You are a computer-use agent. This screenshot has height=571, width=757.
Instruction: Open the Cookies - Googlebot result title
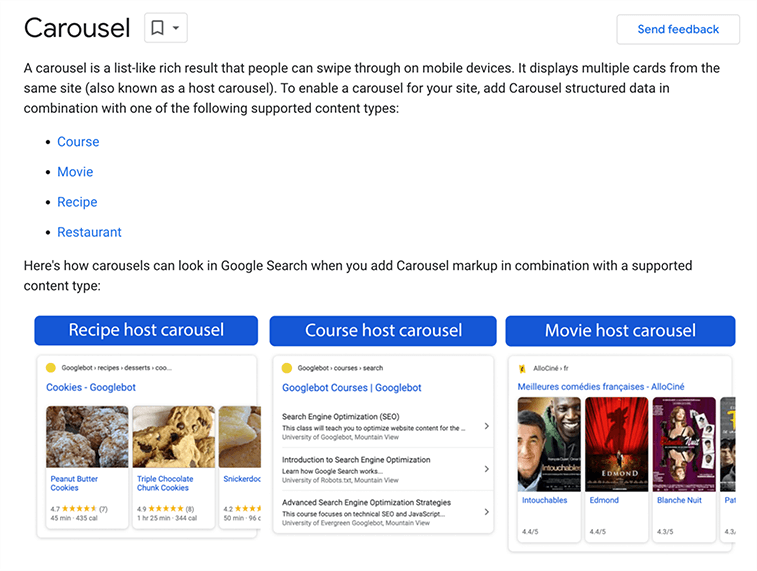point(91,387)
